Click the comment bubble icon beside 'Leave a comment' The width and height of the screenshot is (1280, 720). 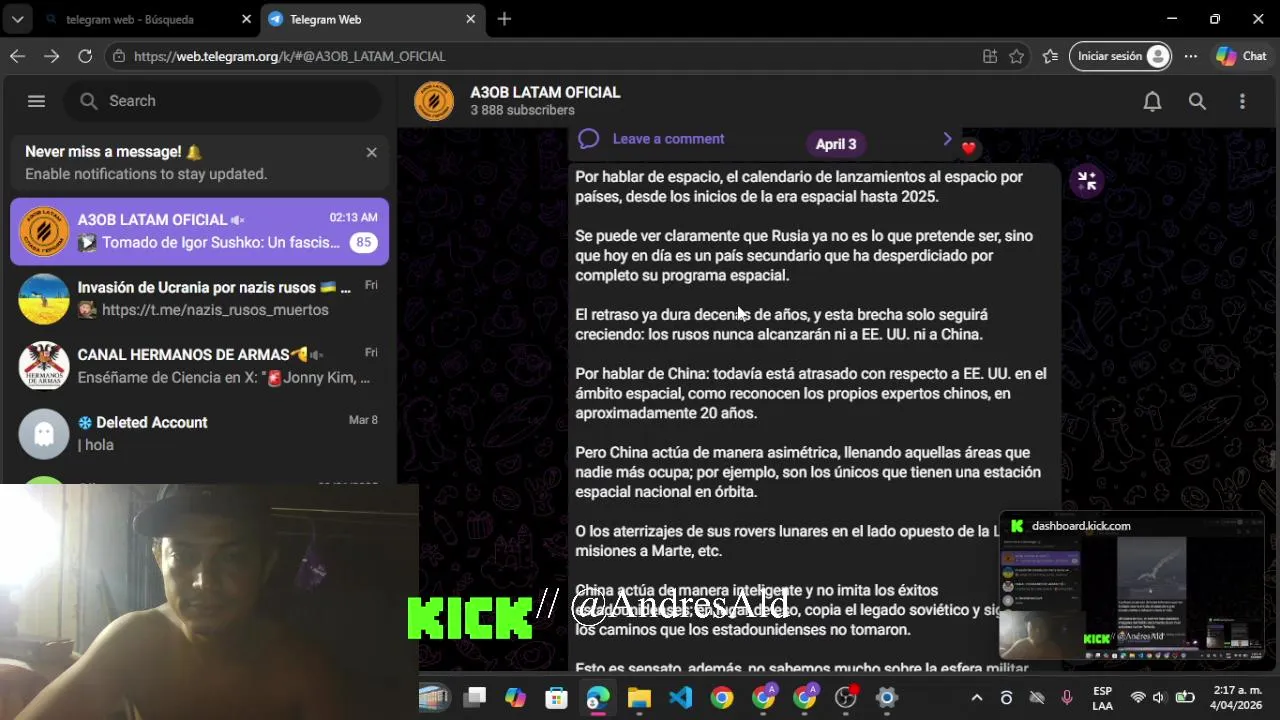tap(588, 139)
